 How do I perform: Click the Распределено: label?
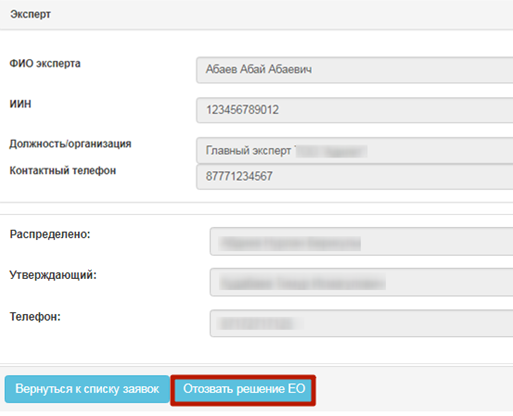(x=50, y=234)
